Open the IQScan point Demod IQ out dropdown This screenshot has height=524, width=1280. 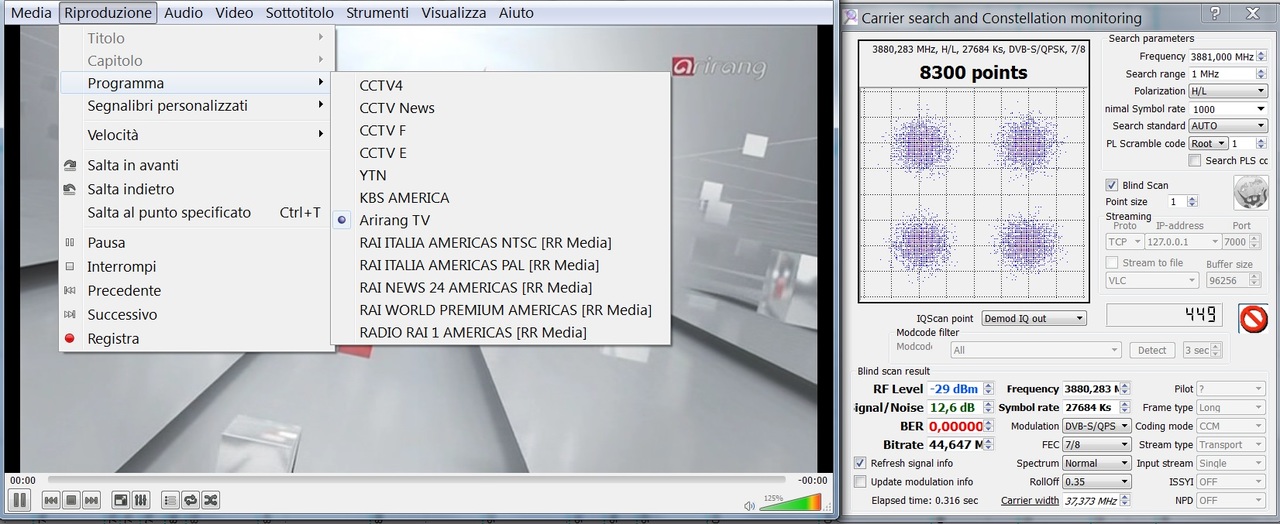pyautogui.click(x=1033, y=318)
